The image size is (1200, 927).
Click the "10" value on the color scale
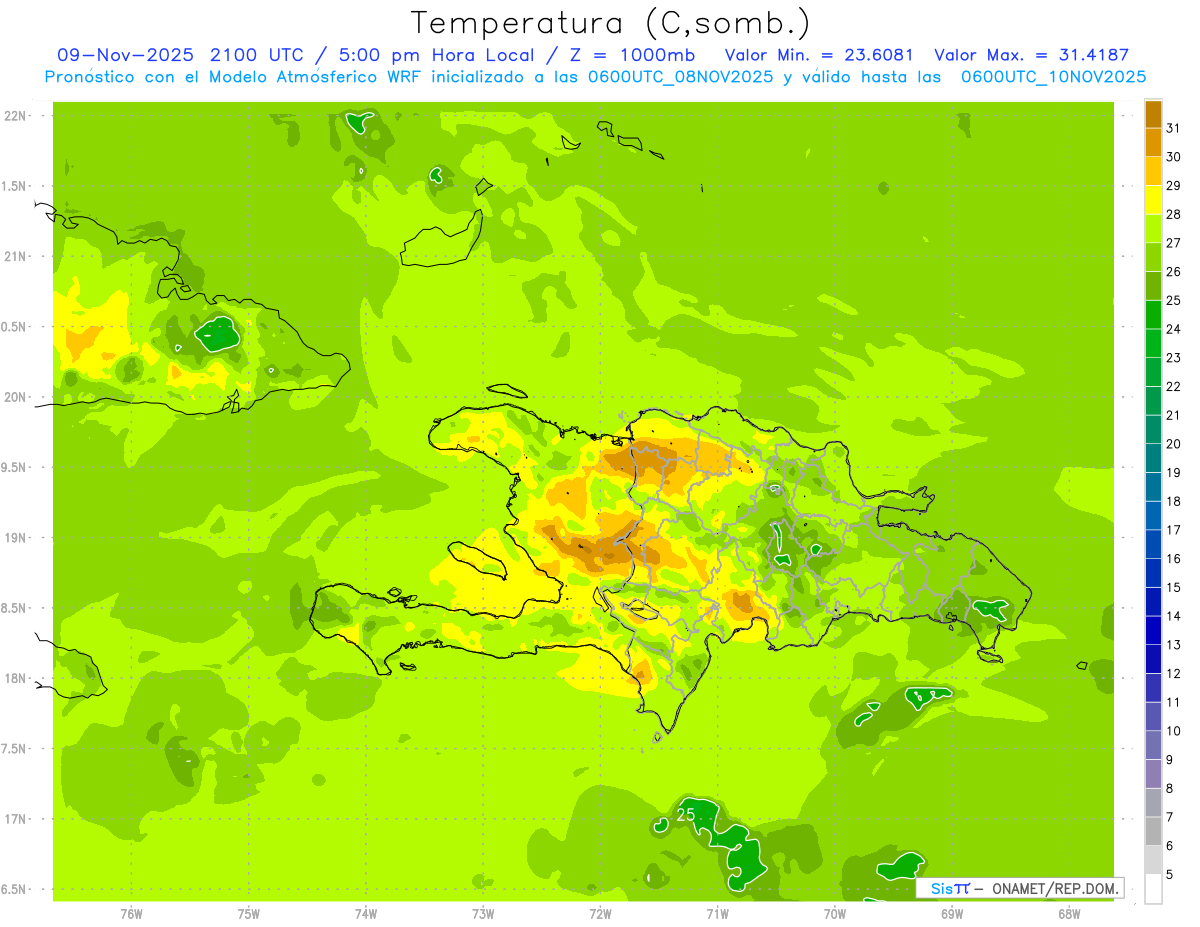[x=1174, y=731]
